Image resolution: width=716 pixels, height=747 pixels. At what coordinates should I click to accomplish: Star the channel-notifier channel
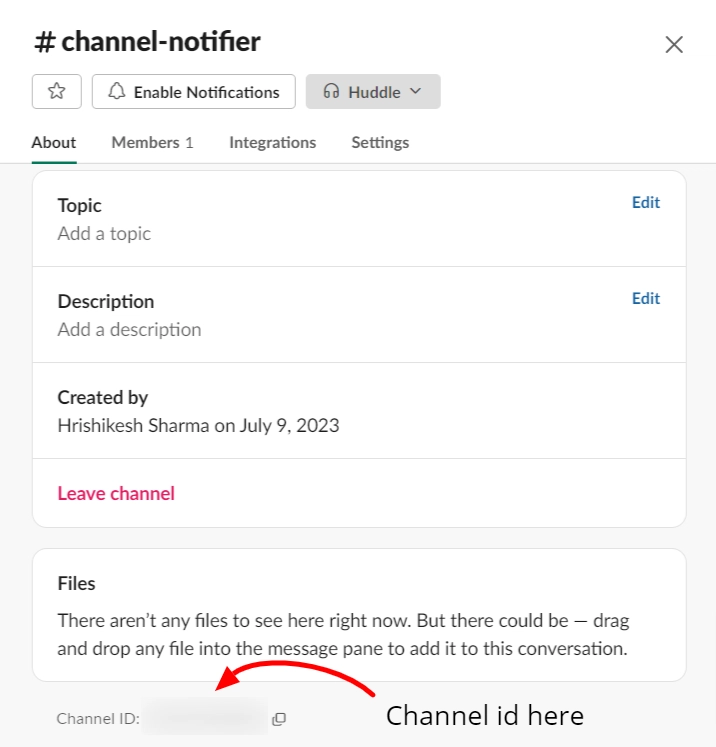(x=57, y=92)
